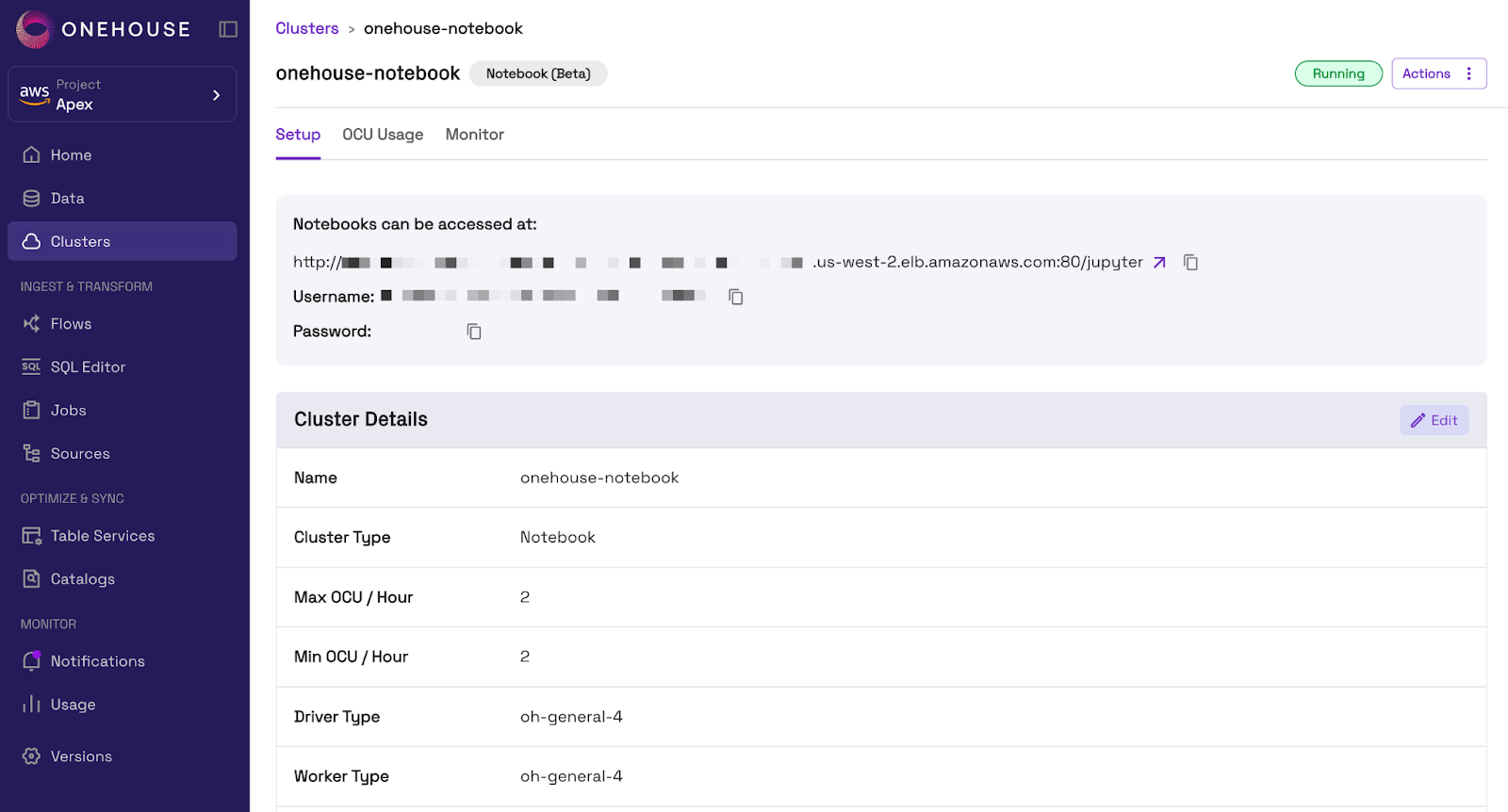Click the Name value onehouse-notebook

(x=599, y=478)
